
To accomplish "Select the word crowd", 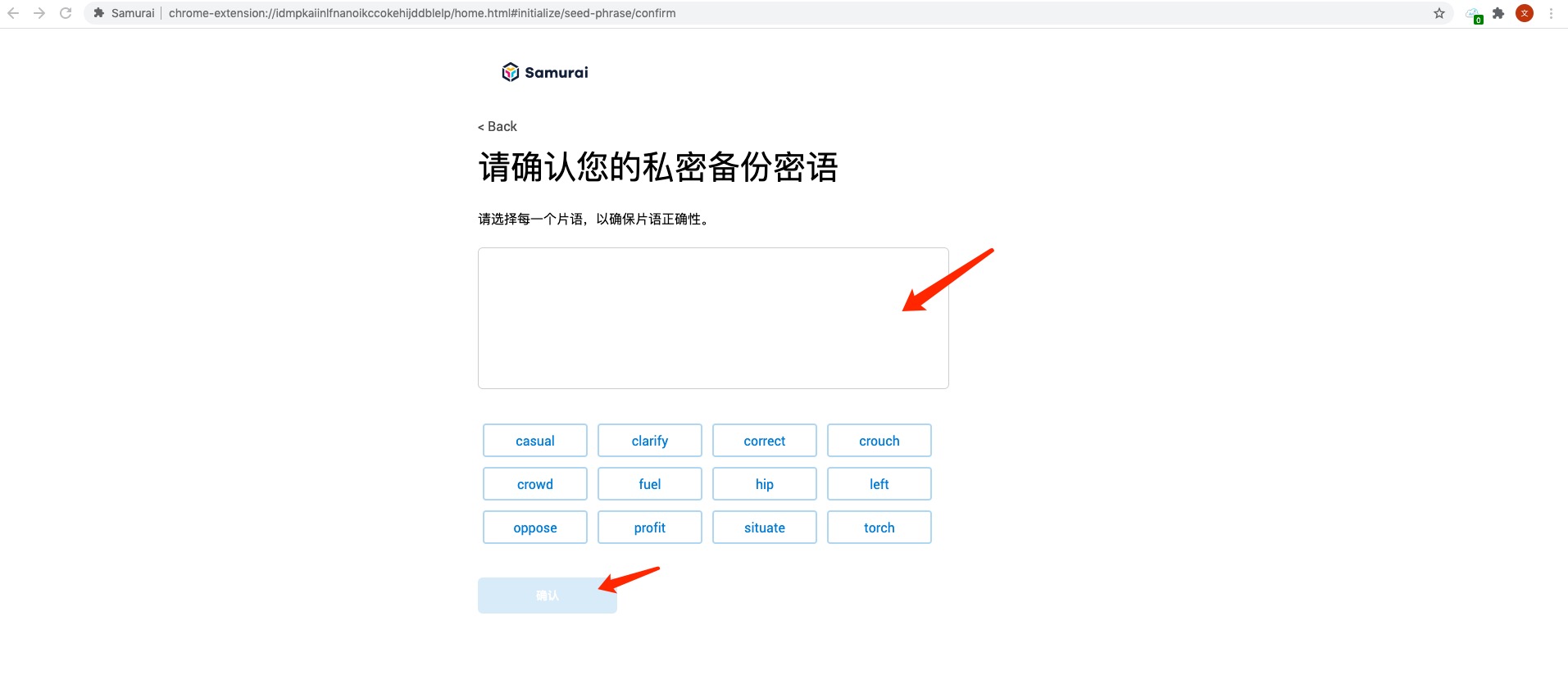I will pos(535,484).
